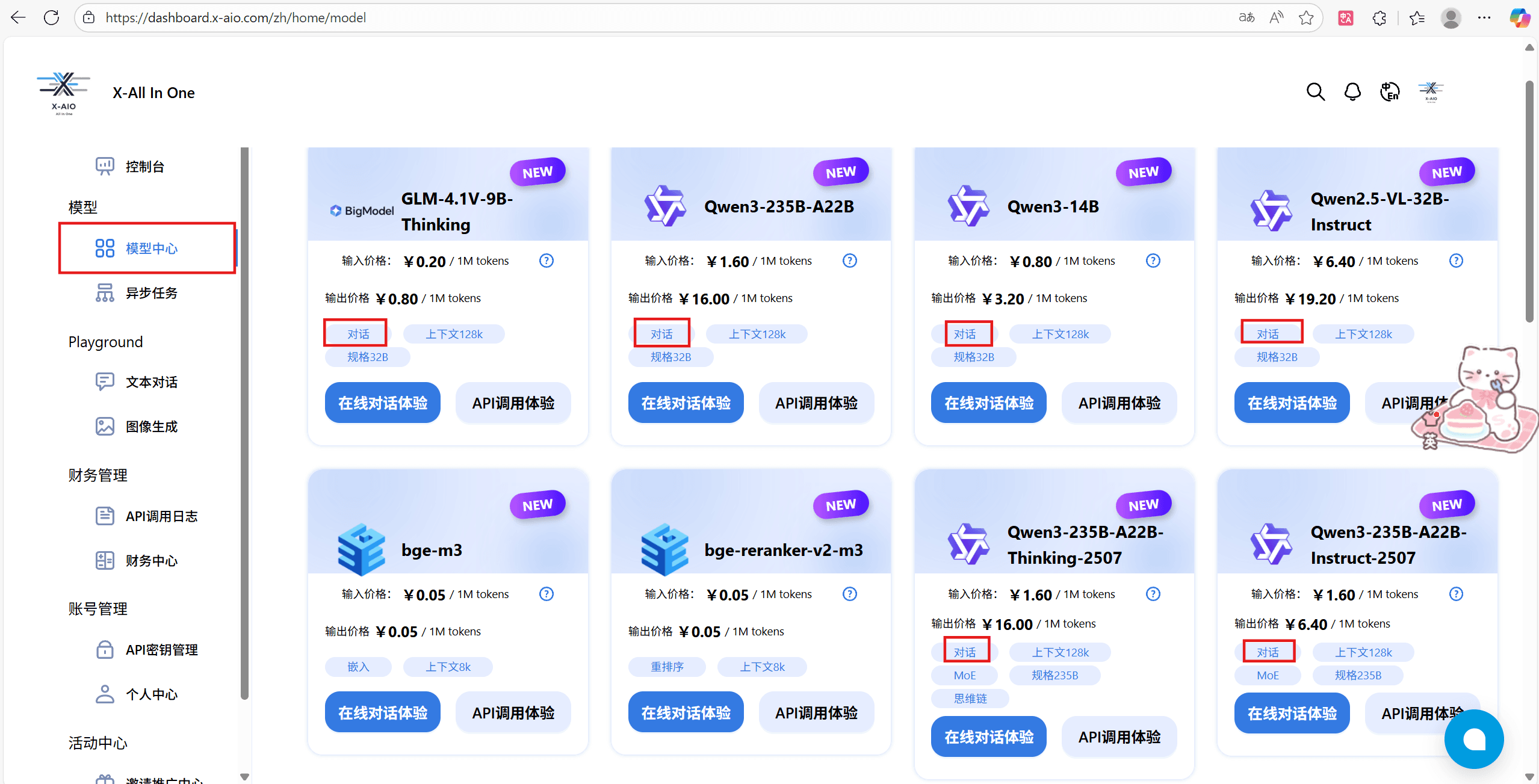Viewport: 1539px width, 784px height.
Task: Add page to favorites with star icon
Action: (1305, 17)
